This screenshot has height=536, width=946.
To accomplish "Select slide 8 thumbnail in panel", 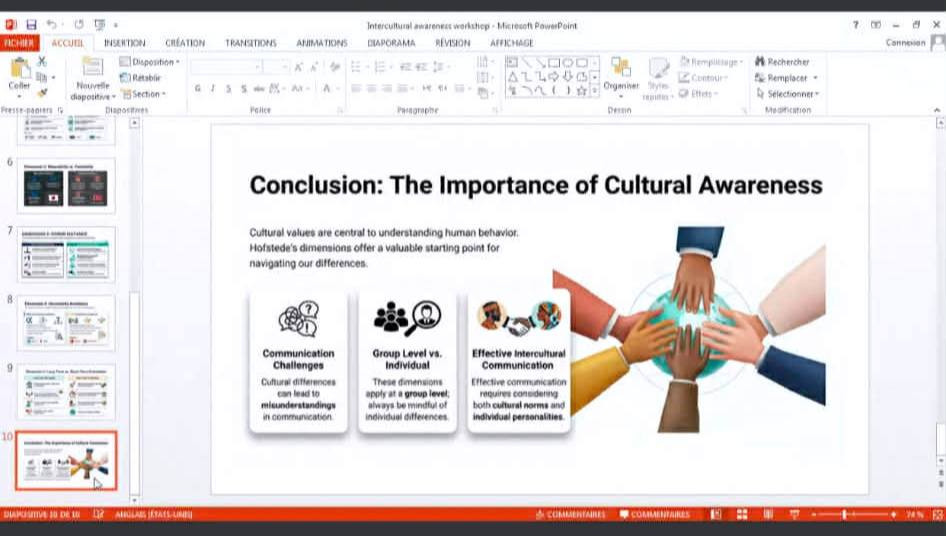I will point(66,322).
